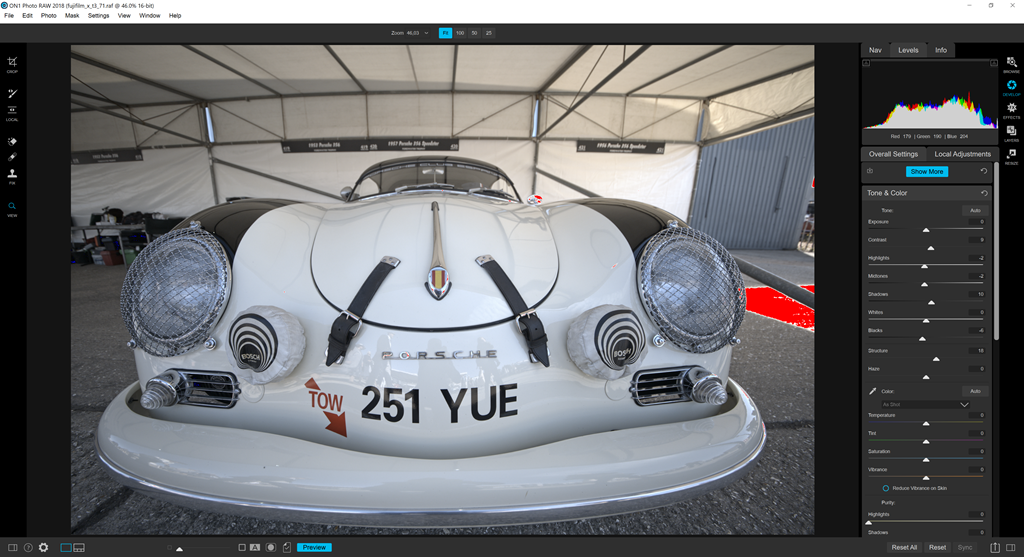1024x557 pixels.
Task: Collapse the Tone & Color section
Action: point(887,193)
